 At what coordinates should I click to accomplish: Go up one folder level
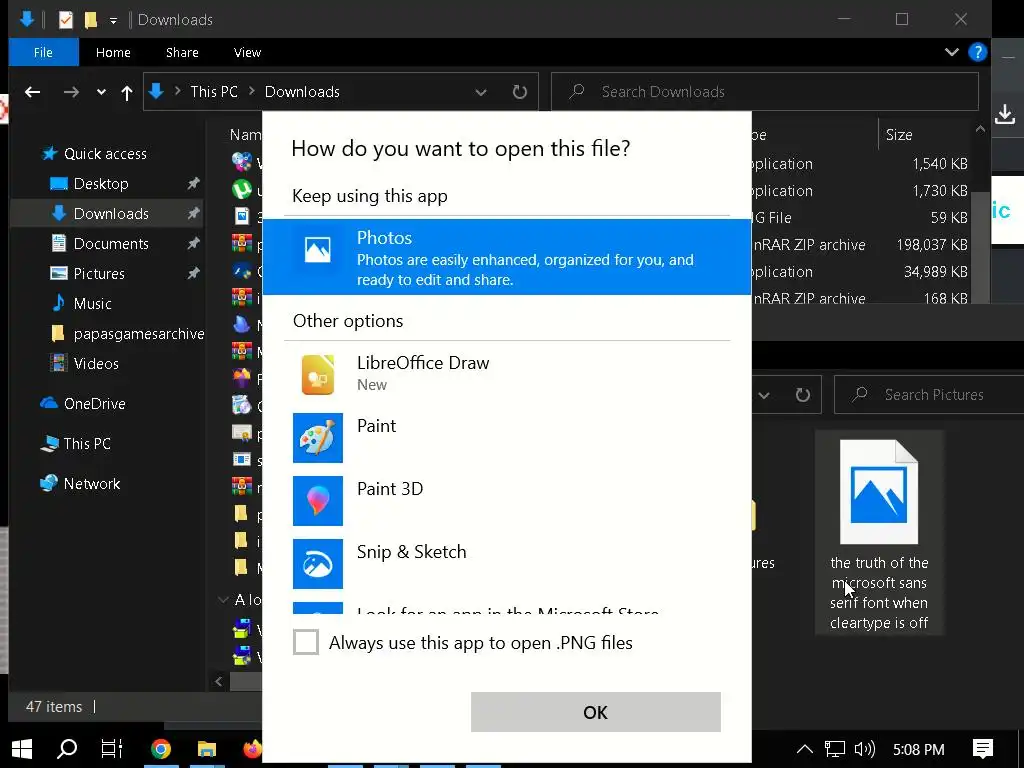[x=127, y=93]
